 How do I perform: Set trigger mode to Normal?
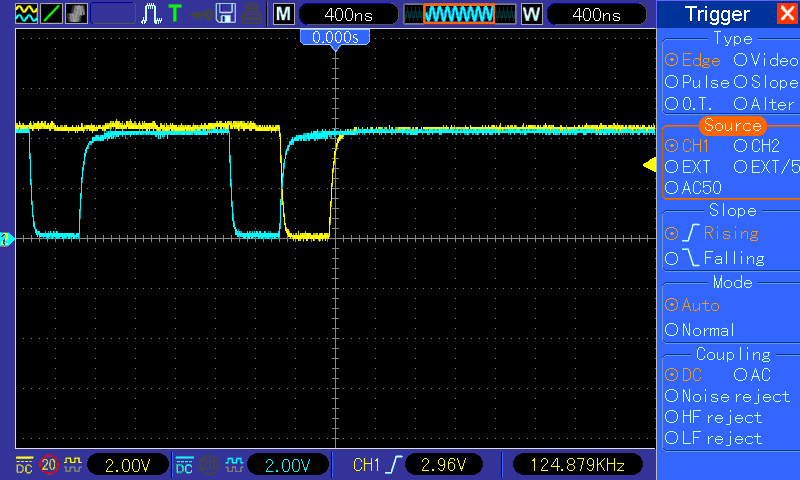point(700,330)
